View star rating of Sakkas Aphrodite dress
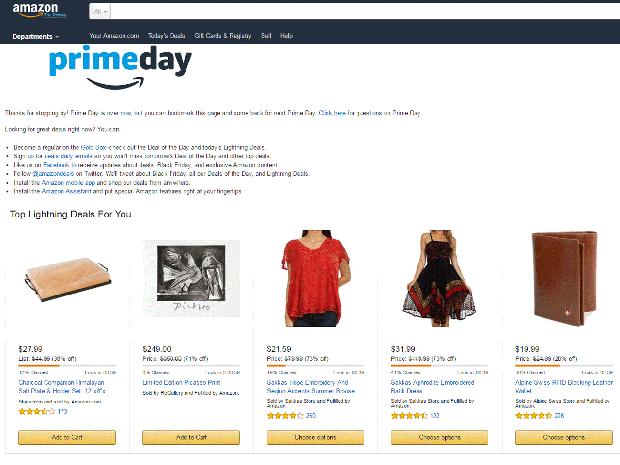 (x=409, y=416)
